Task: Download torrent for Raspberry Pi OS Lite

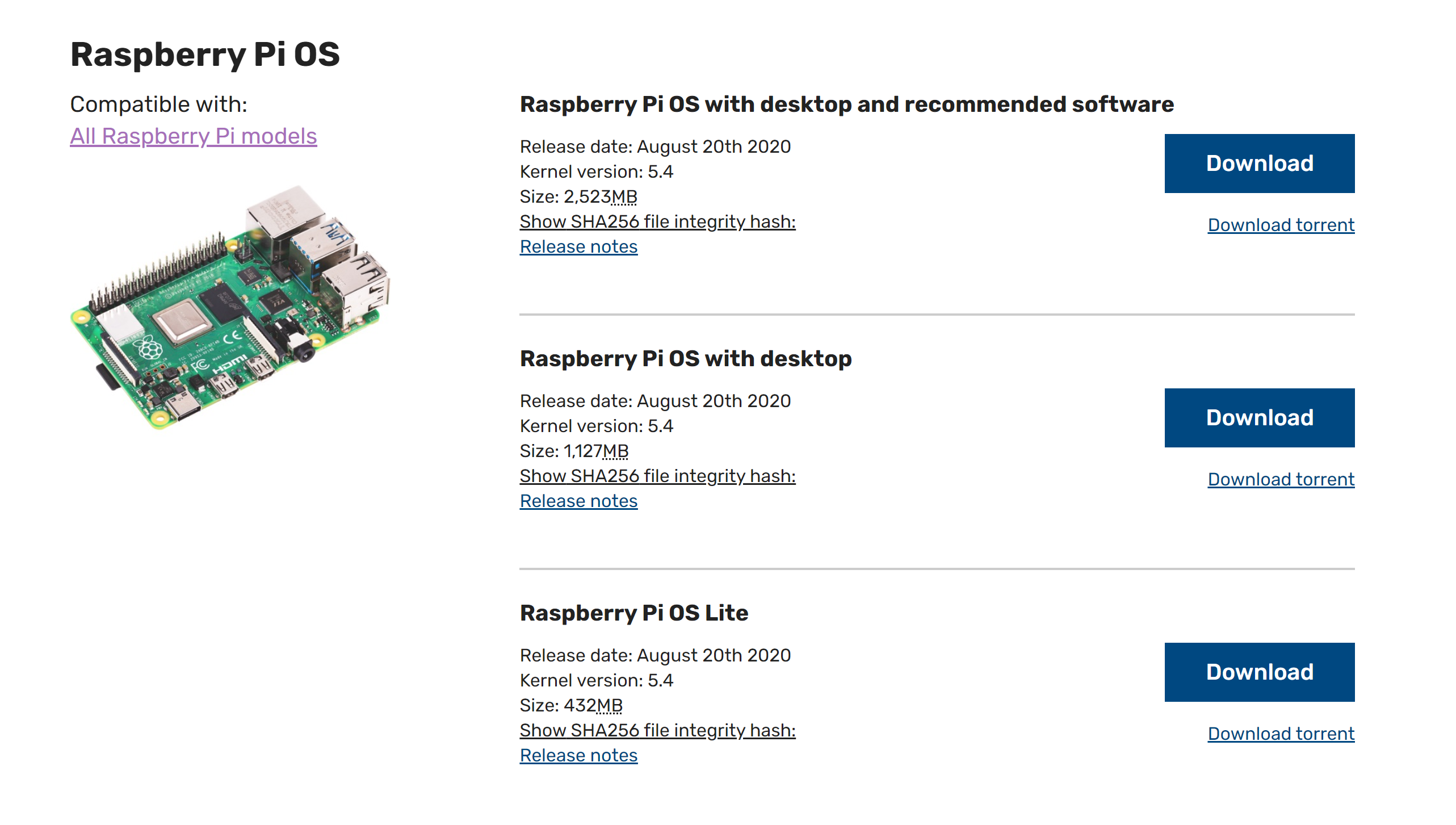Action: click(x=1281, y=734)
